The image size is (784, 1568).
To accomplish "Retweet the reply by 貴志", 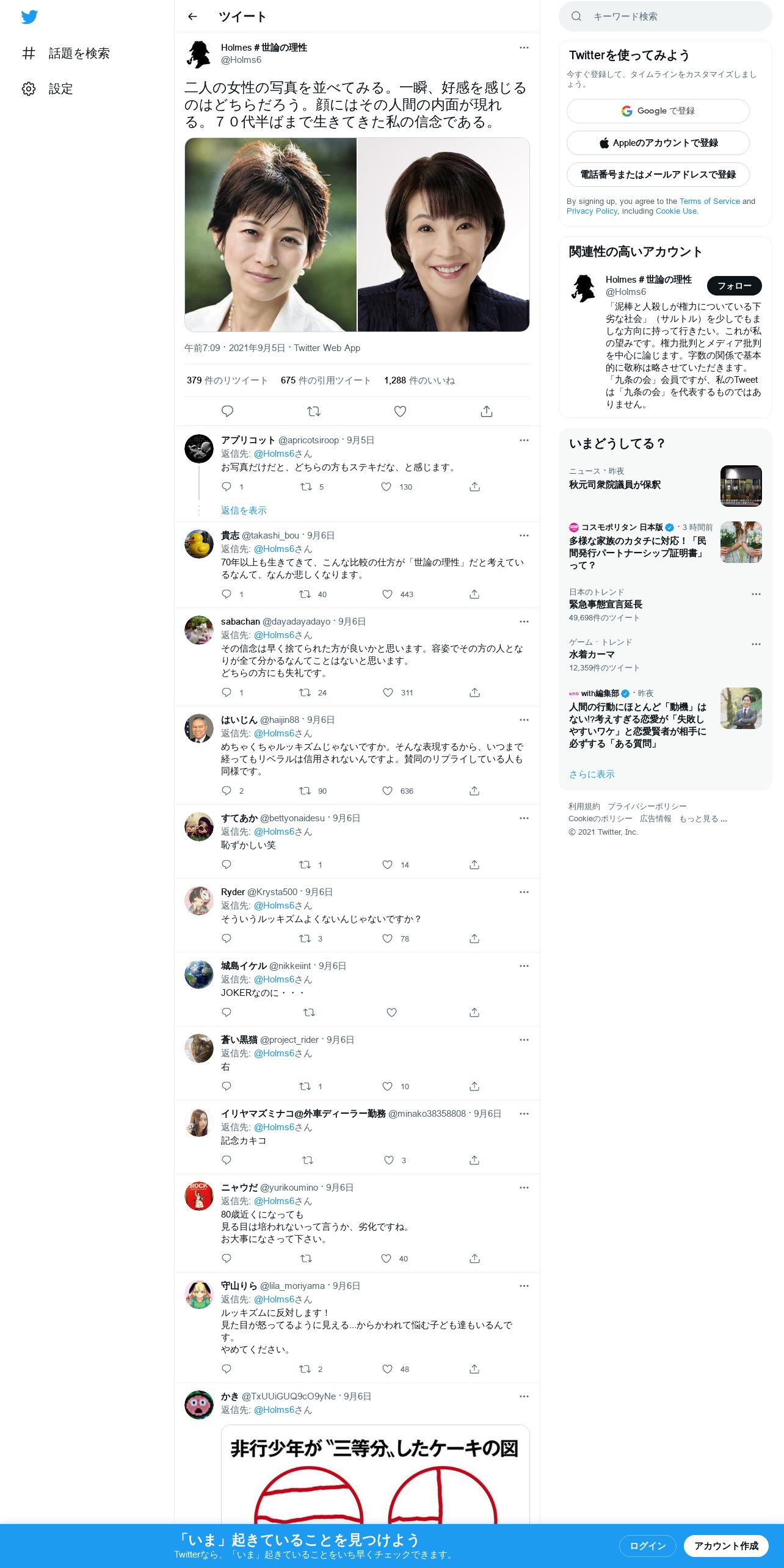I will click(x=305, y=594).
